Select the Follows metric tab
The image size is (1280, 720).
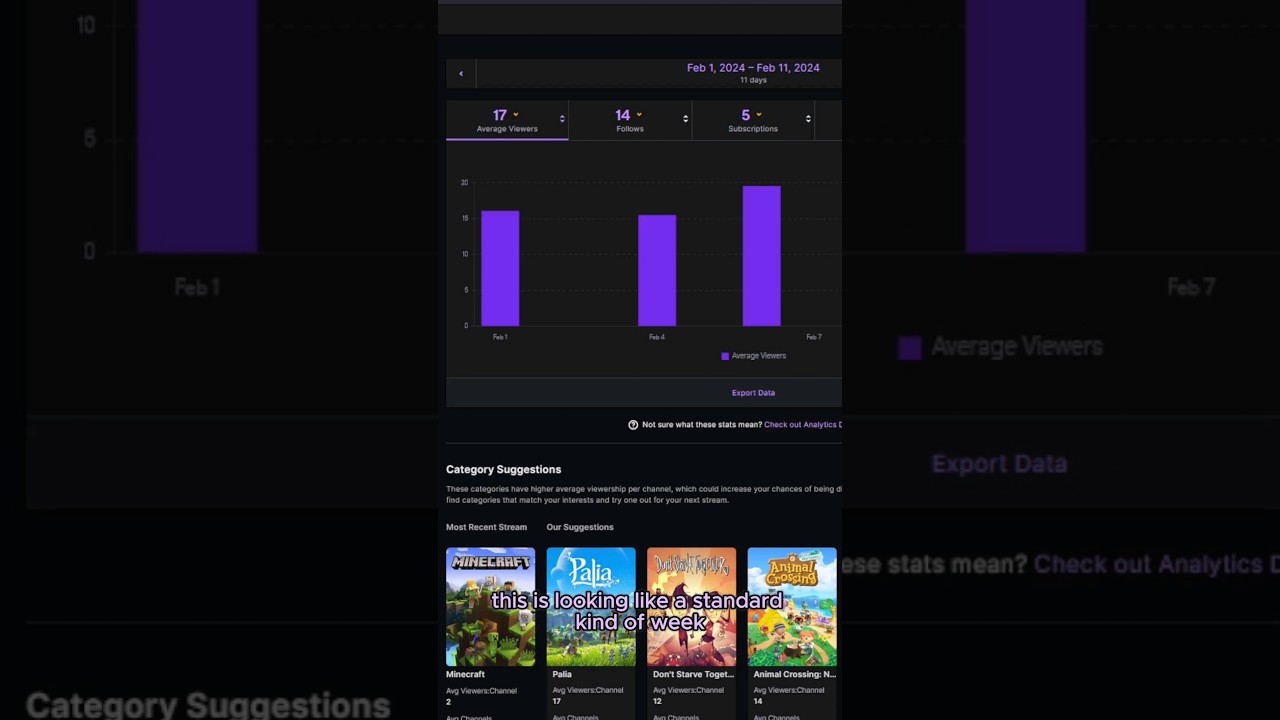coord(630,120)
